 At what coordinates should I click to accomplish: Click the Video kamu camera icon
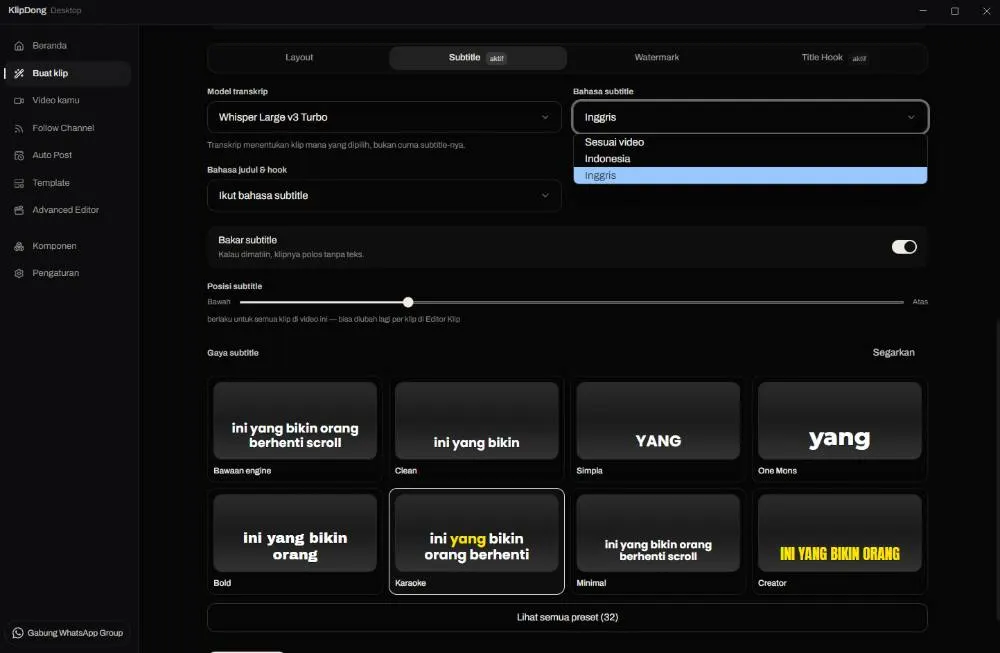19,101
